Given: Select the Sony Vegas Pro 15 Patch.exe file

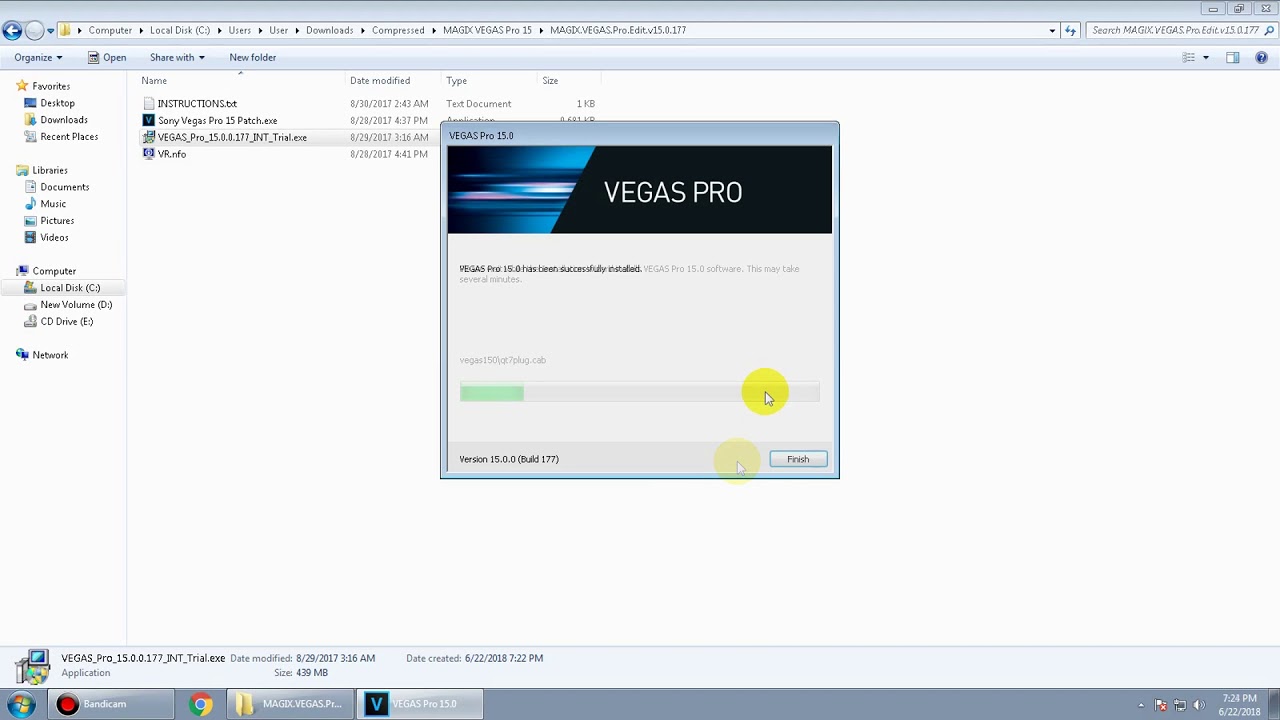Looking at the screenshot, I should pos(218,120).
